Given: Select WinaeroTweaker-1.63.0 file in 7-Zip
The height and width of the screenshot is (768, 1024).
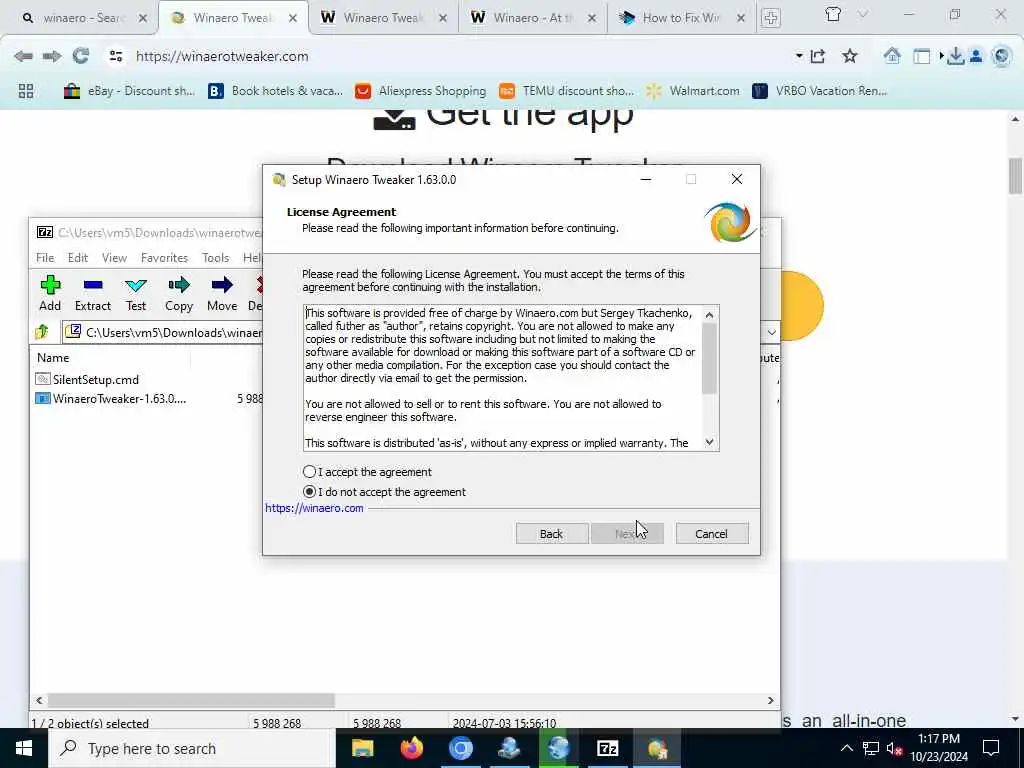Looking at the screenshot, I should (x=111, y=398).
